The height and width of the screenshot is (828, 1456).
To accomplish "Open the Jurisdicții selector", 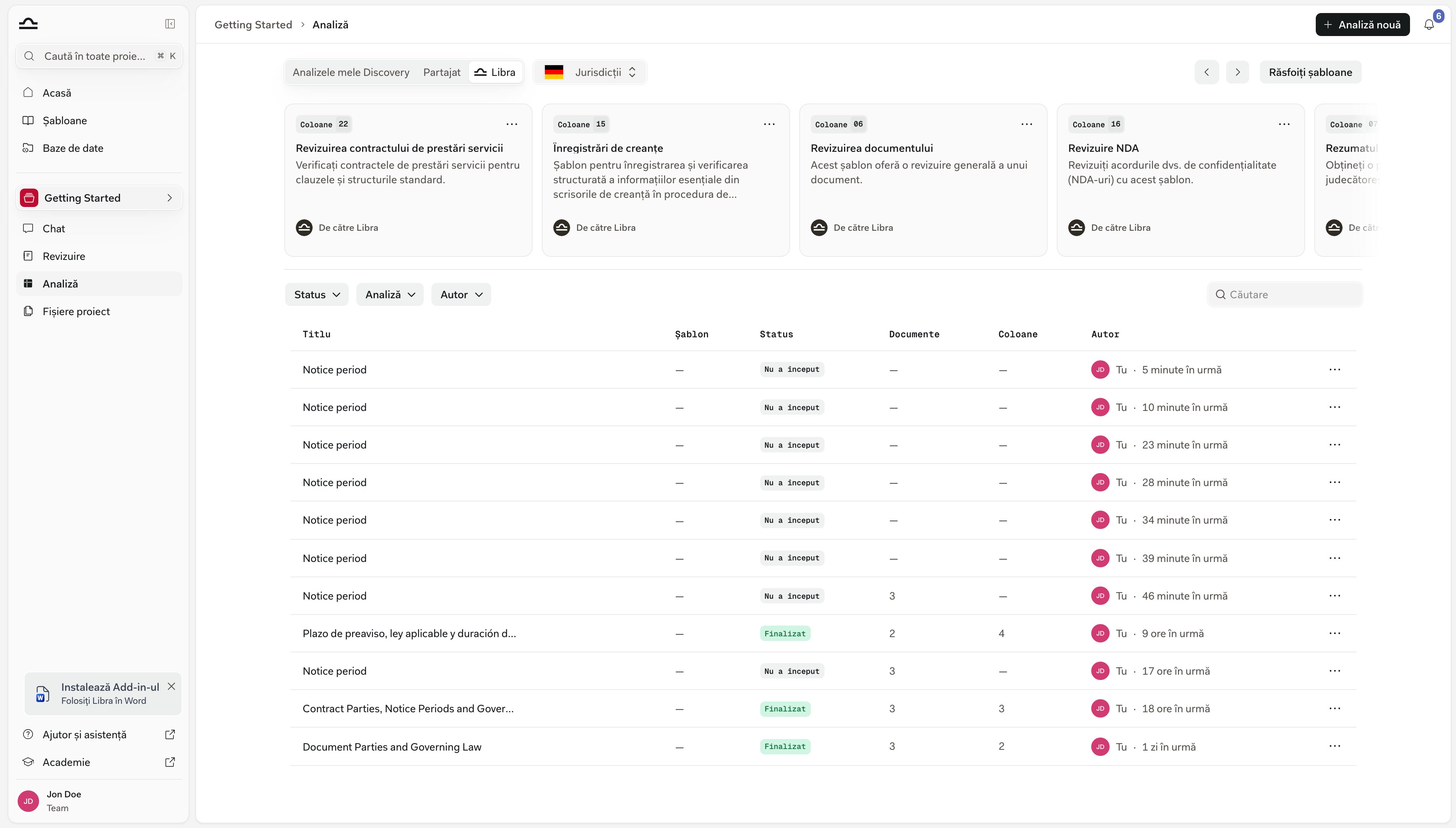I will coord(590,72).
